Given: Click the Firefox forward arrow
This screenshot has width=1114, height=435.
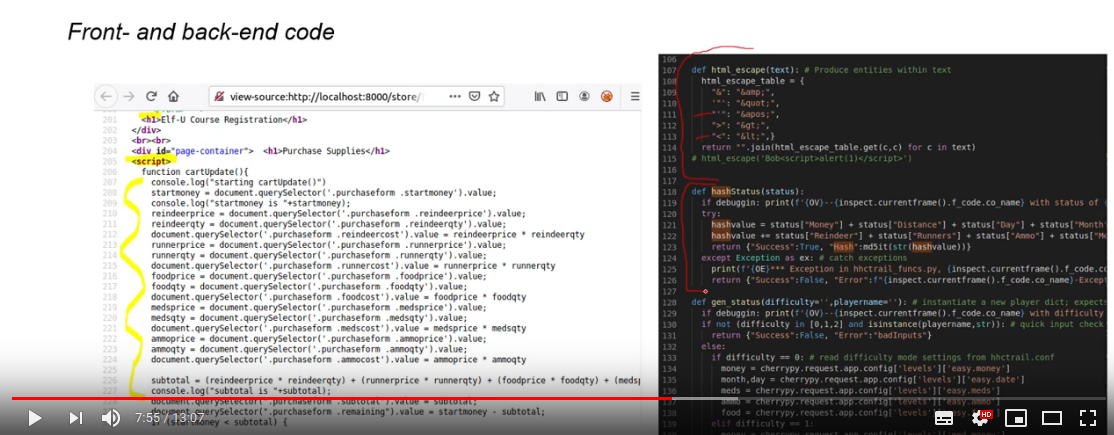Looking at the screenshot, I should [129, 96].
